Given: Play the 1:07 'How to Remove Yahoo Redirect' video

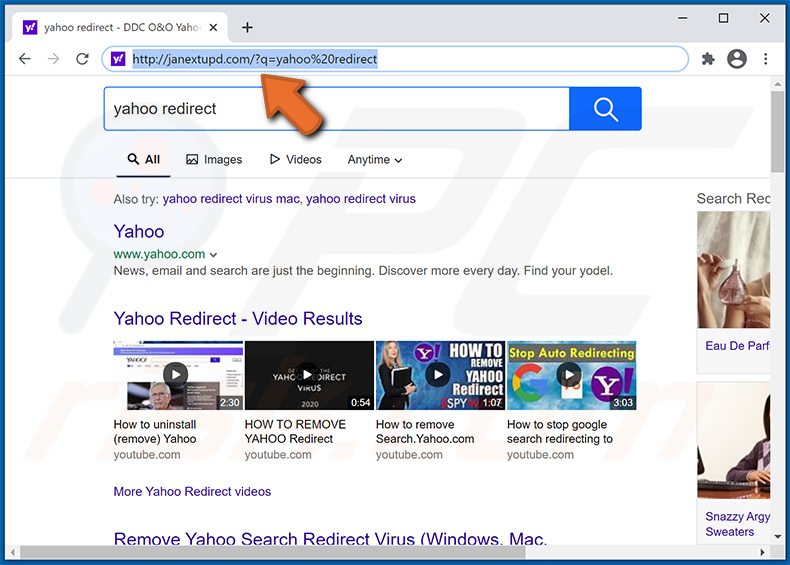Looking at the screenshot, I should [x=440, y=375].
